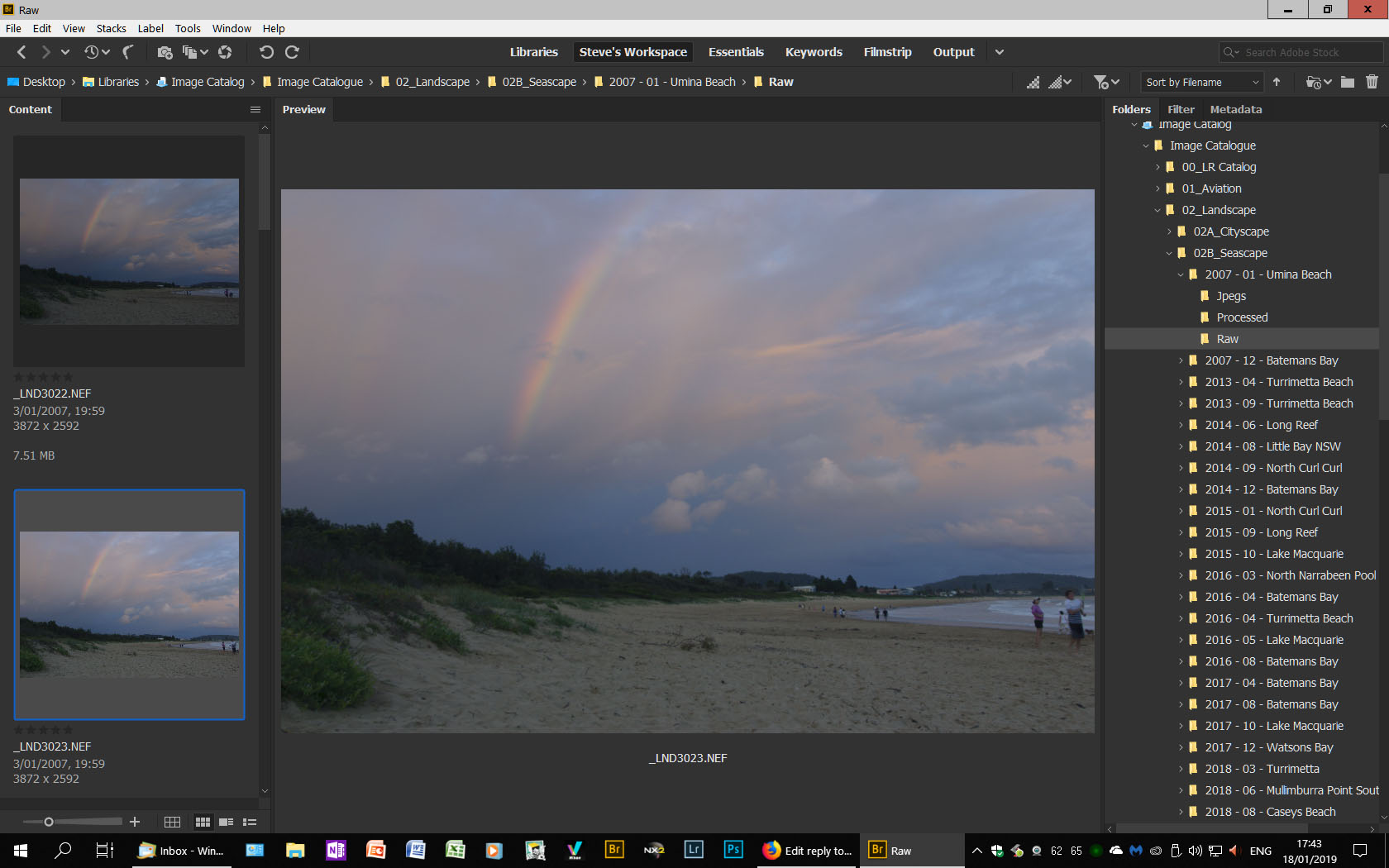Switch to Filmstrip workspace
Screen dimensions: 1389x868
[x=887, y=52]
